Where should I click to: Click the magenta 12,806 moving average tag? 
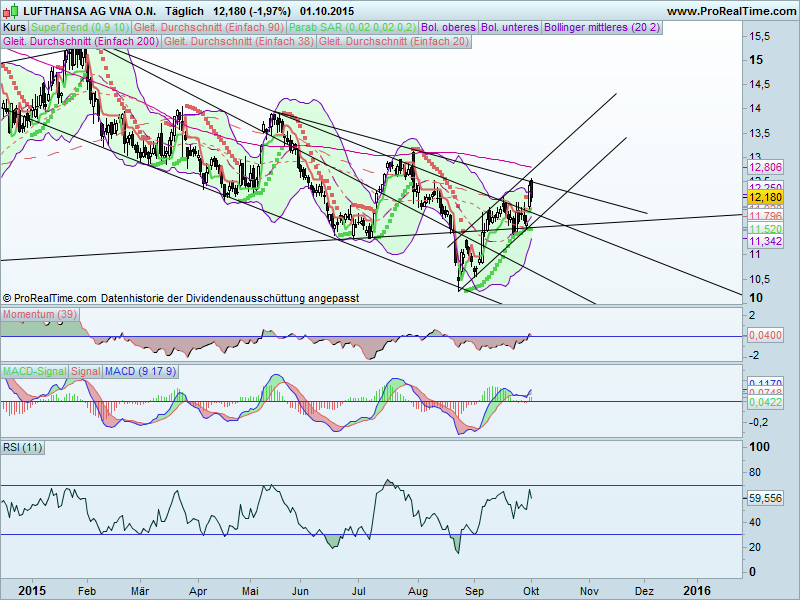(x=765, y=167)
